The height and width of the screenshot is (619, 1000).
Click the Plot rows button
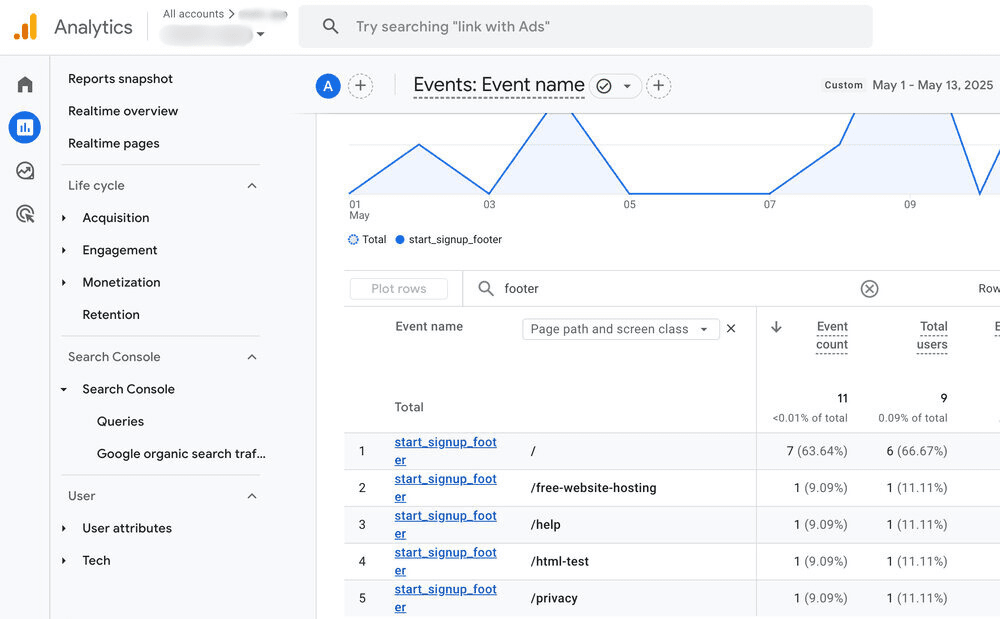pyautogui.click(x=398, y=289)
